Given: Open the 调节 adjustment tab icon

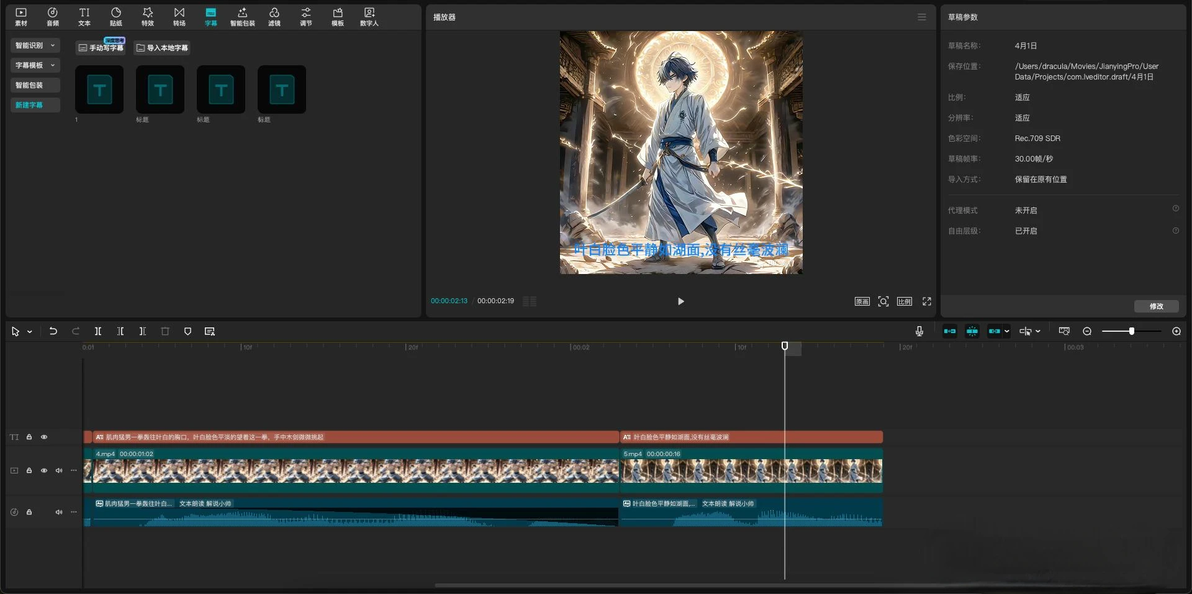Looking at the screenshot, I should [306, 17].
